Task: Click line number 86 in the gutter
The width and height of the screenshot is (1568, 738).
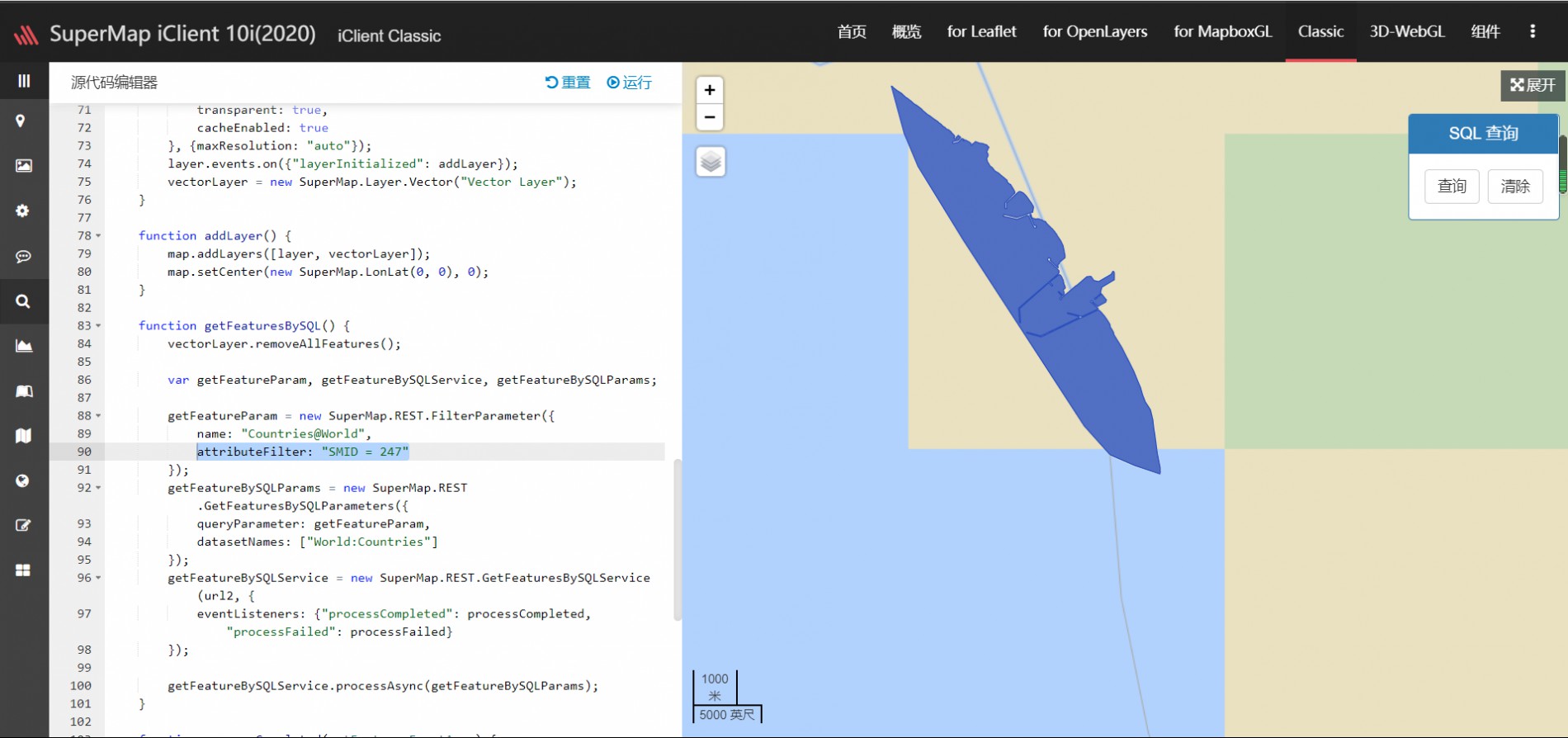Action: tap(84, 380)
